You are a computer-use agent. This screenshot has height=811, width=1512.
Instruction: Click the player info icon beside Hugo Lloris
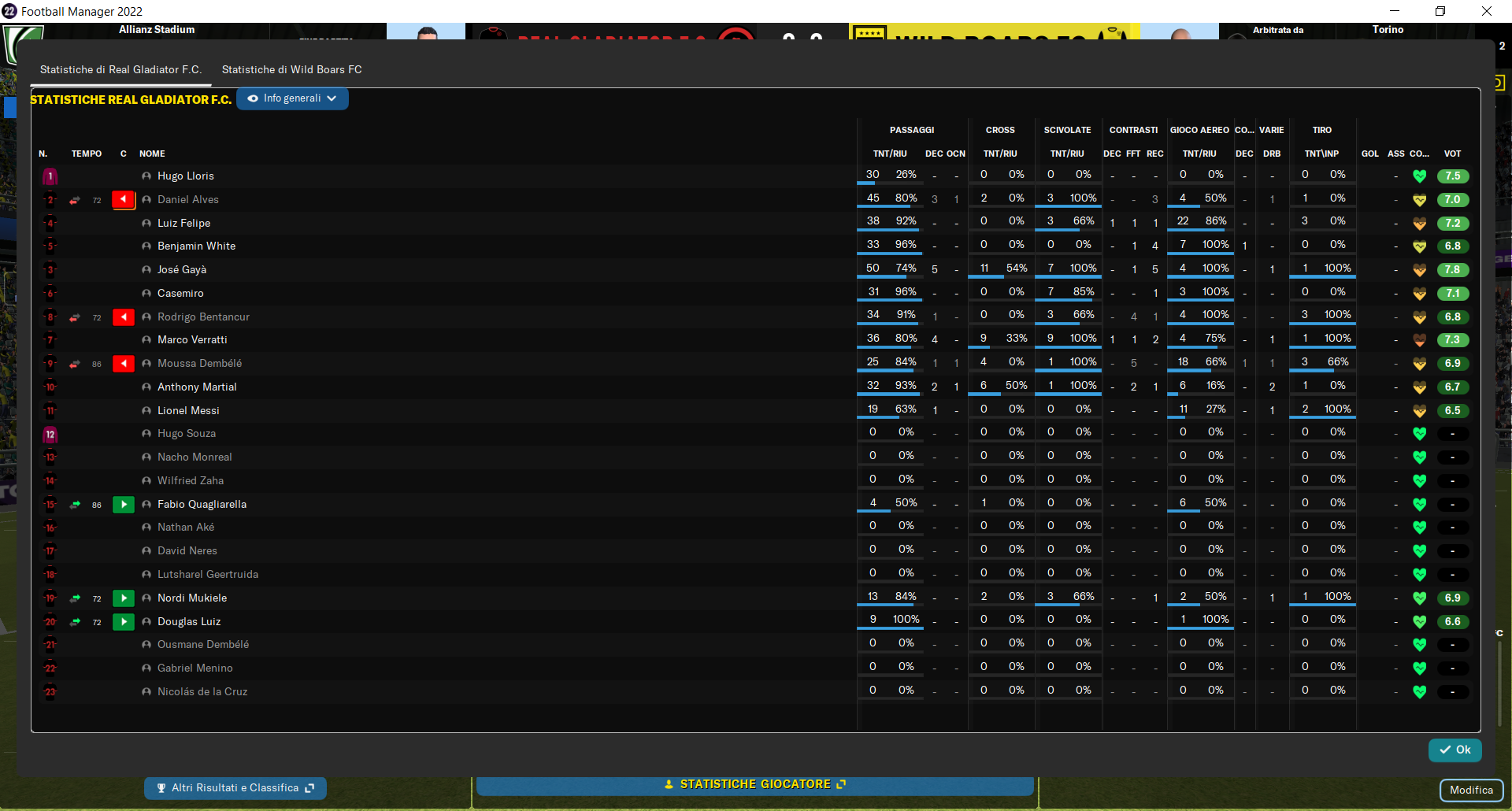(x=146, y=176)
